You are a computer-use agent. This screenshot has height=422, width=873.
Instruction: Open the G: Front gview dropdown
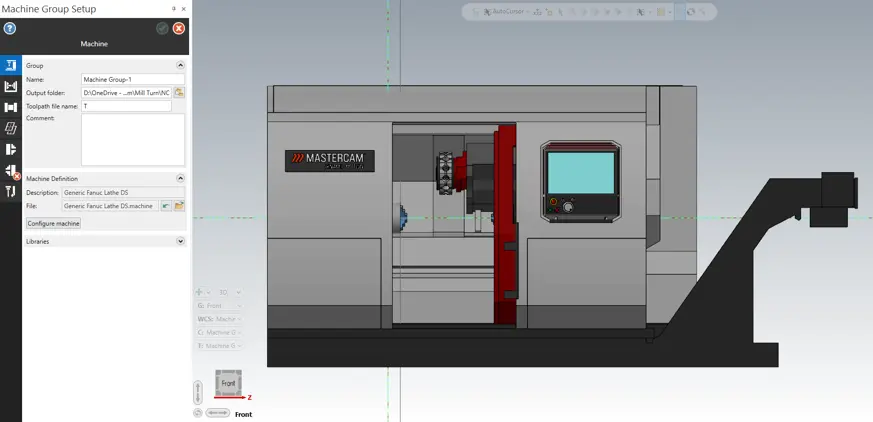tap(219, 306)
